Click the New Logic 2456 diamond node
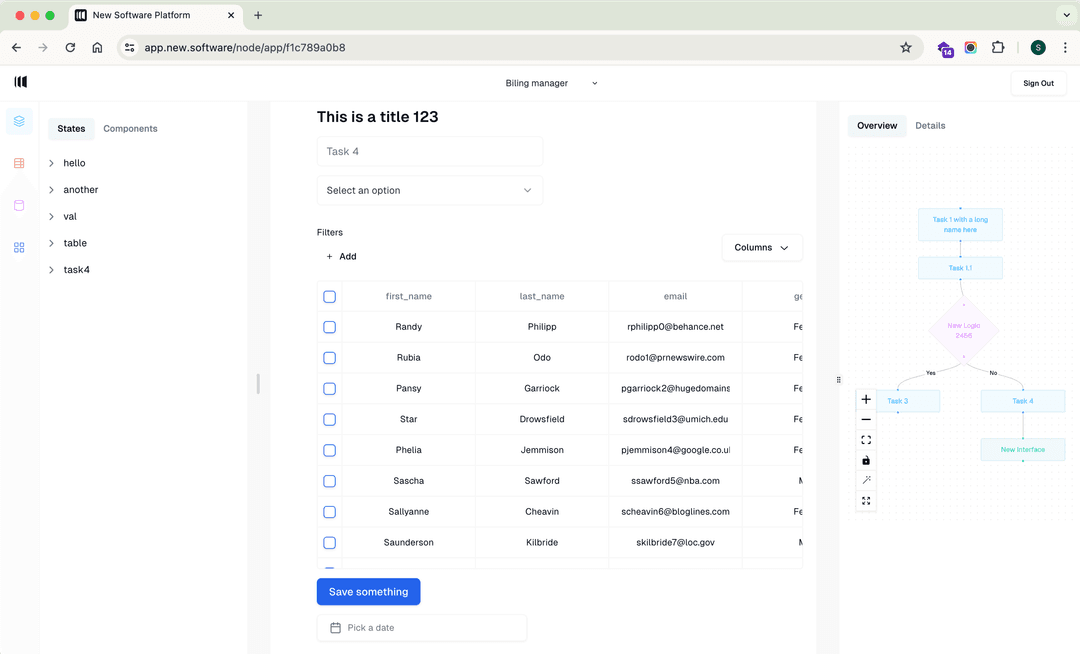This screenshot has height=654, width=1080. coord(964,330)
